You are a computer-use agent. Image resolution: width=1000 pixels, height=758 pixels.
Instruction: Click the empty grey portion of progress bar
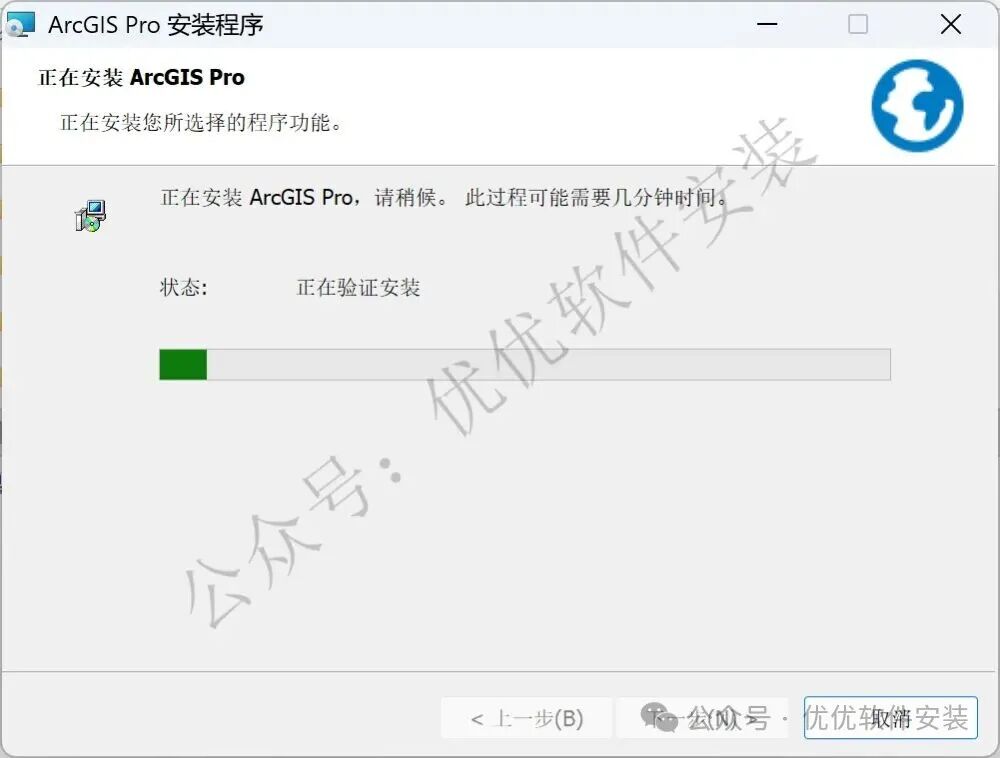click(548, 365)
